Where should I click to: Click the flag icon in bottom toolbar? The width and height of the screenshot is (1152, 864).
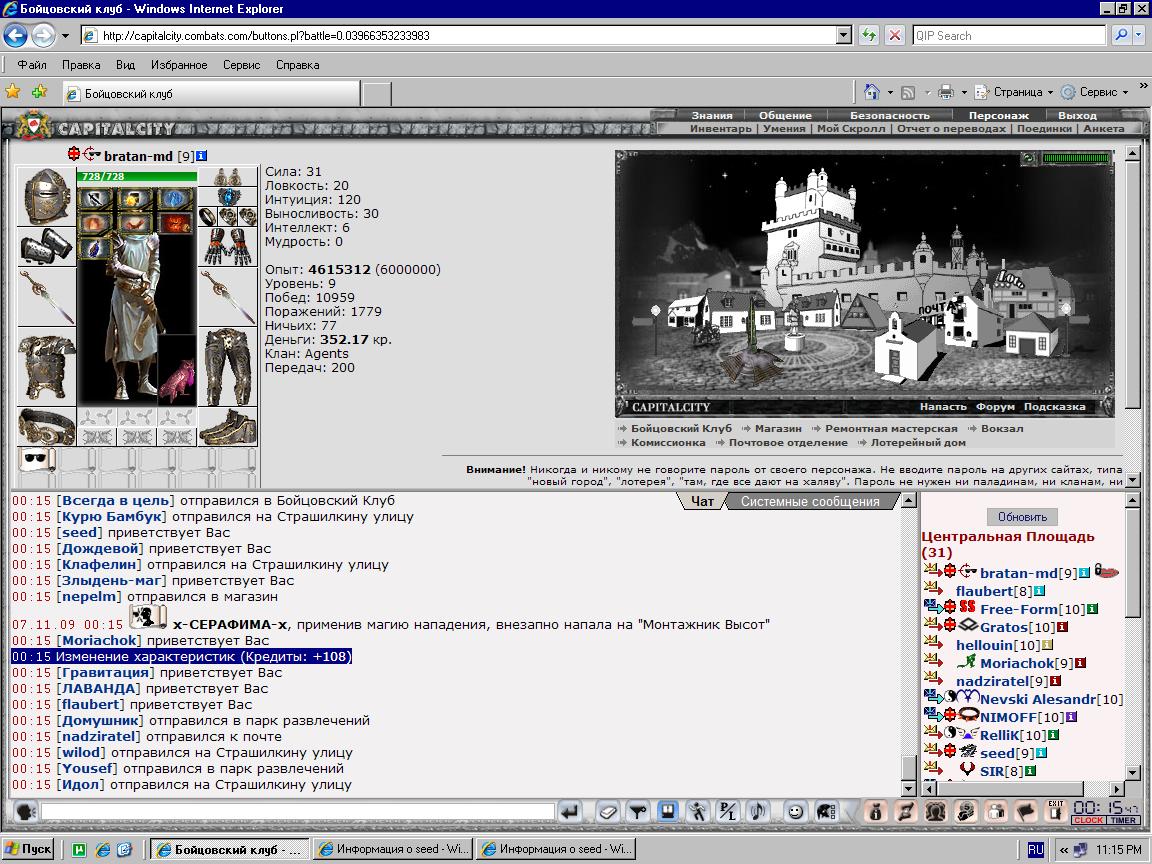coord(1026,811)
